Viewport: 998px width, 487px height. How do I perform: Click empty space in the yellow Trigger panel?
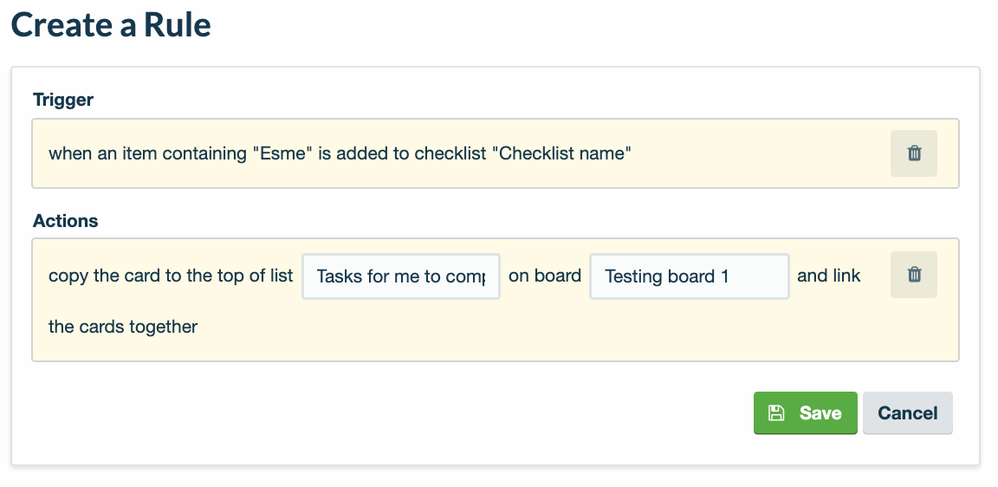coord(760,154)
